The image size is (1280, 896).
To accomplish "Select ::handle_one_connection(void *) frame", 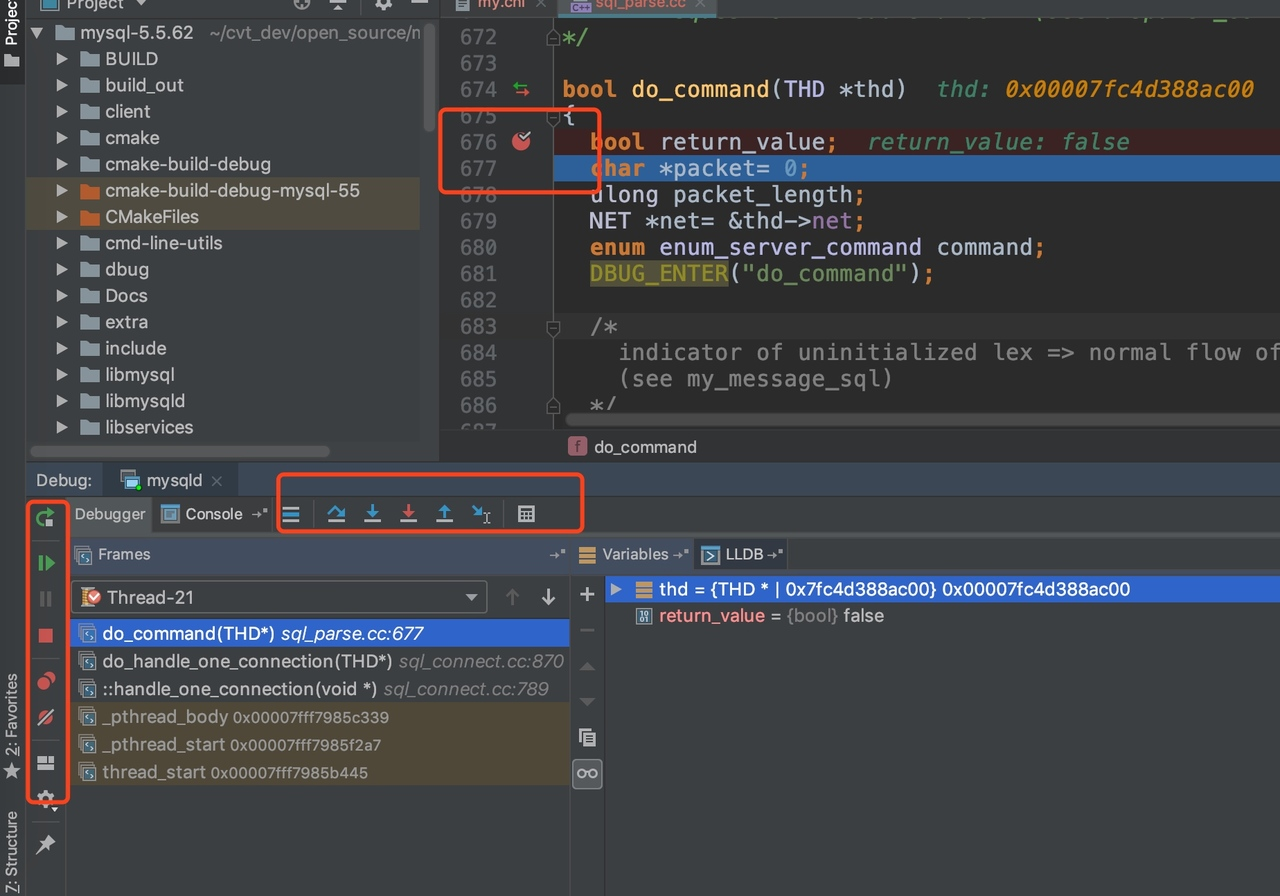I will [x=320, y=689].
